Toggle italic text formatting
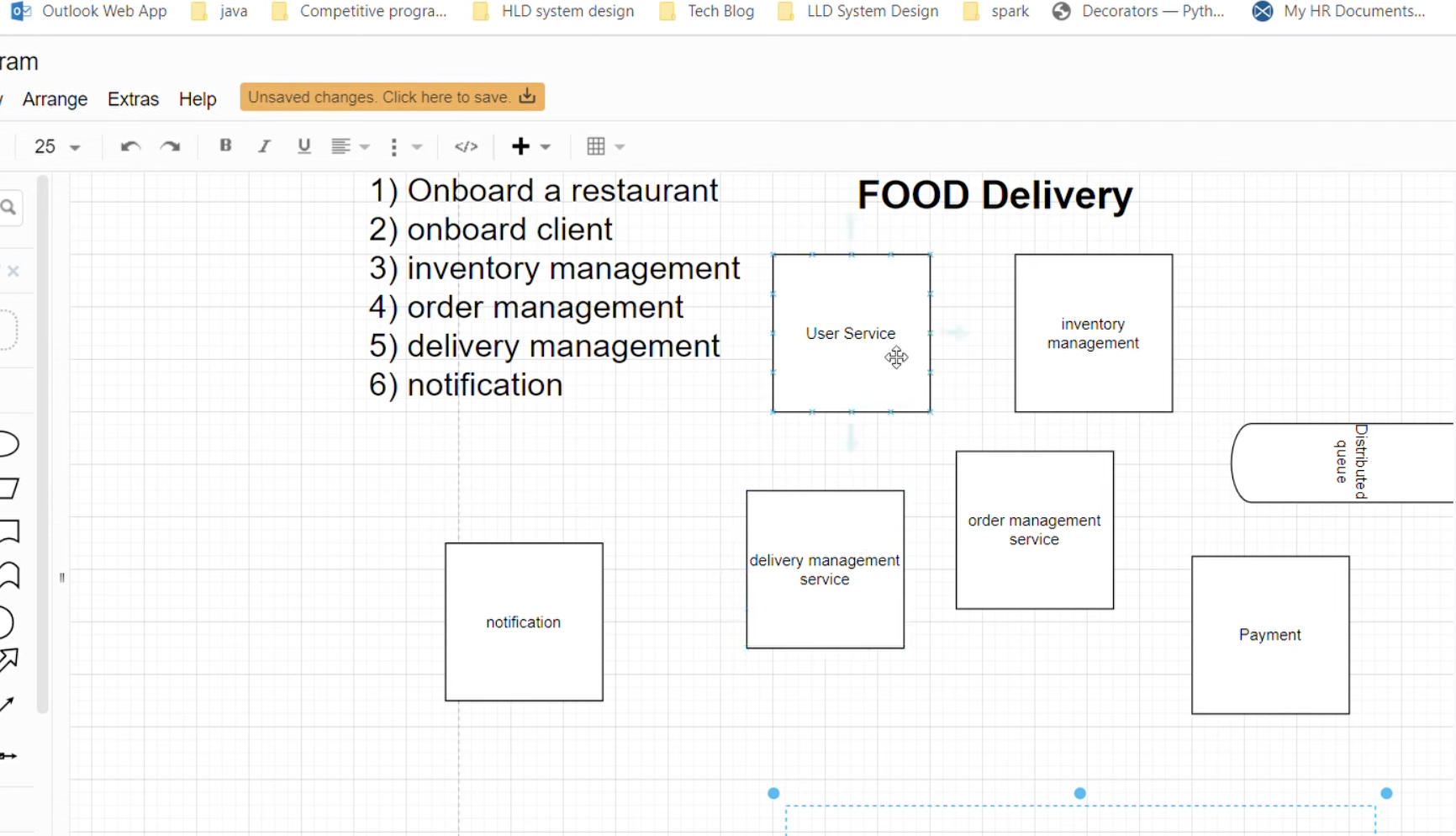 pos(264,146)
